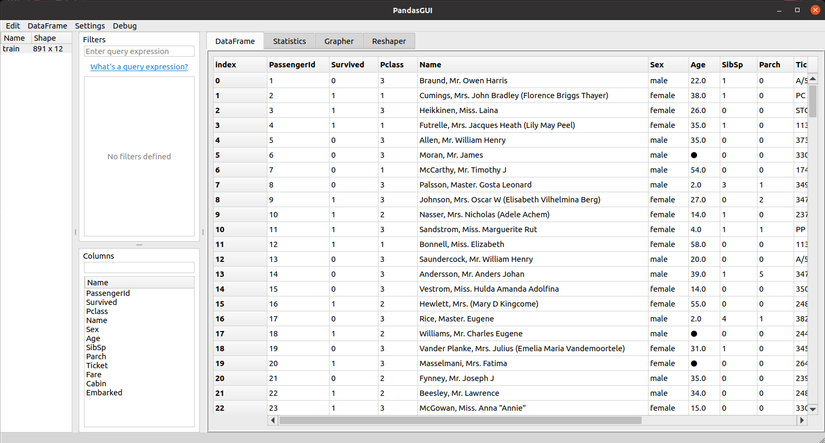Select Survived in the Columns list
The width and height of the screenshot is (825, 443).
pyautogui.click(x=102, y=302)
